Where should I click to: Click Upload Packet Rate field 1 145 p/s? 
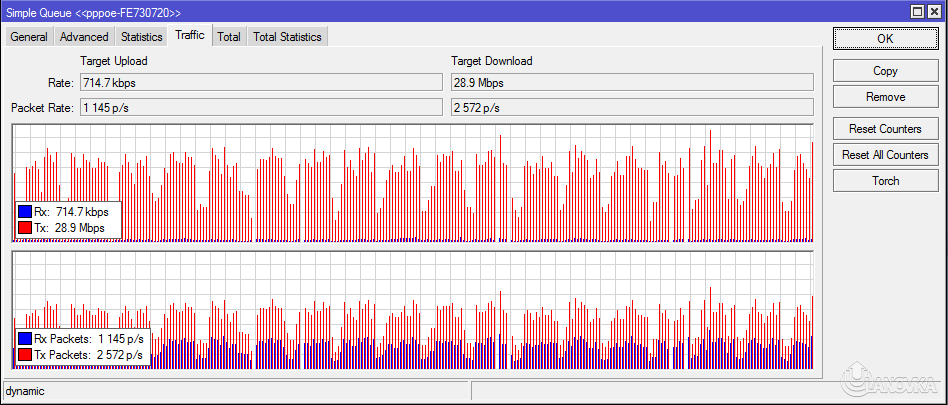261,108
